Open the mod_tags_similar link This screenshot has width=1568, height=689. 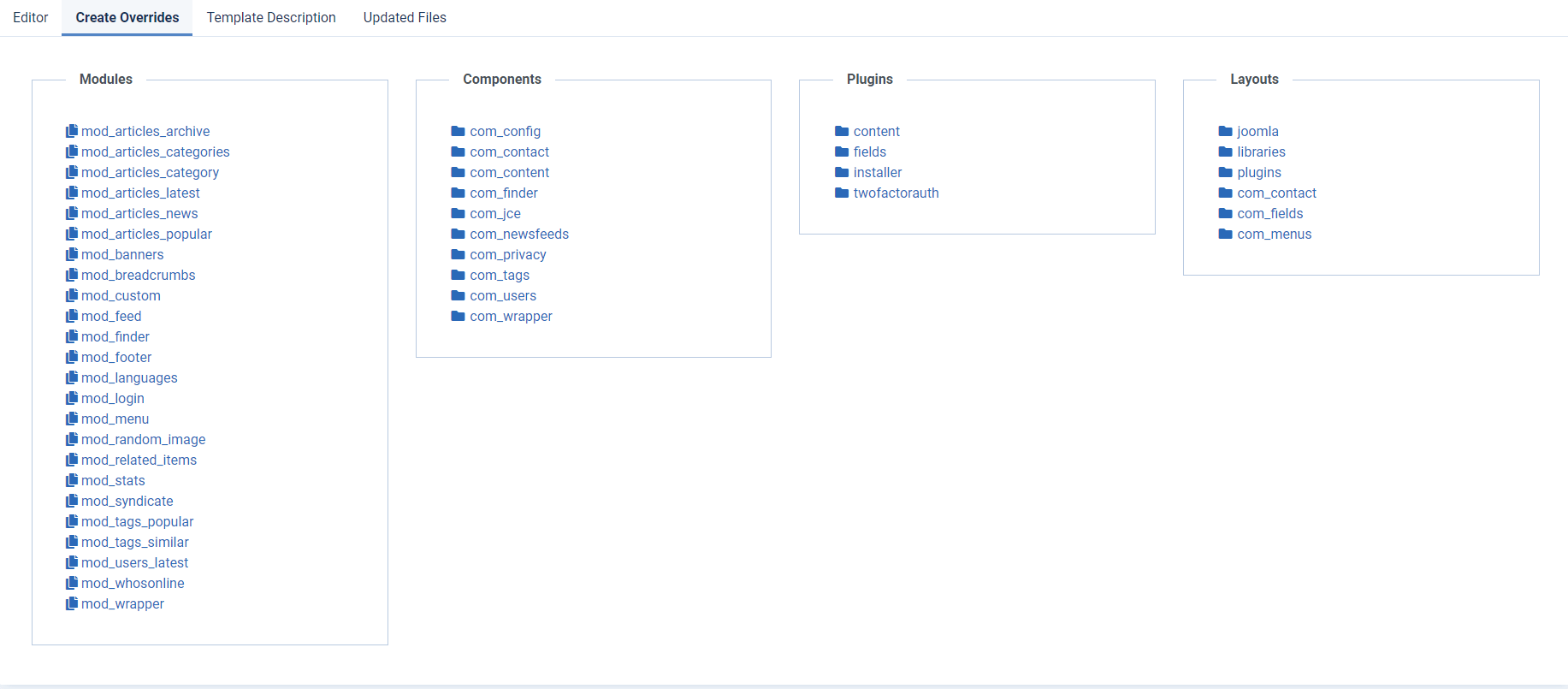click(135, 542)
